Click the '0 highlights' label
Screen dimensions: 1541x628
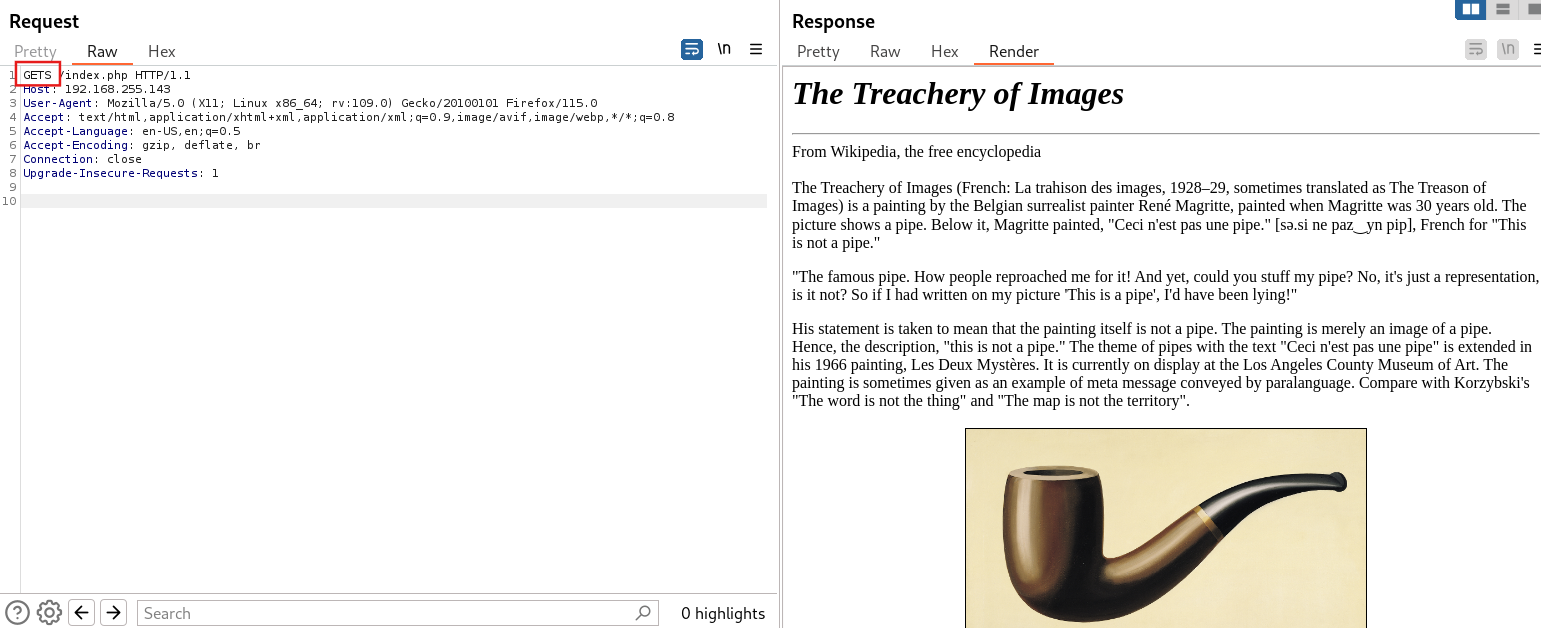(x=723, y=613)
